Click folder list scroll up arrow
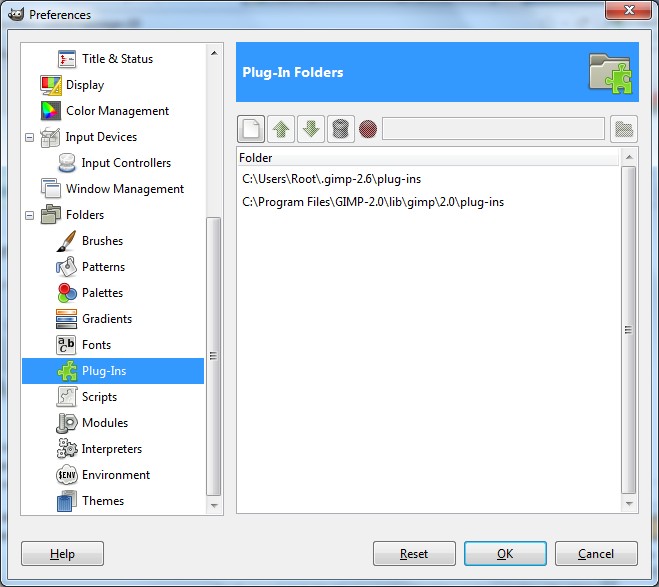The image size is (659, 587). [629, 157]
